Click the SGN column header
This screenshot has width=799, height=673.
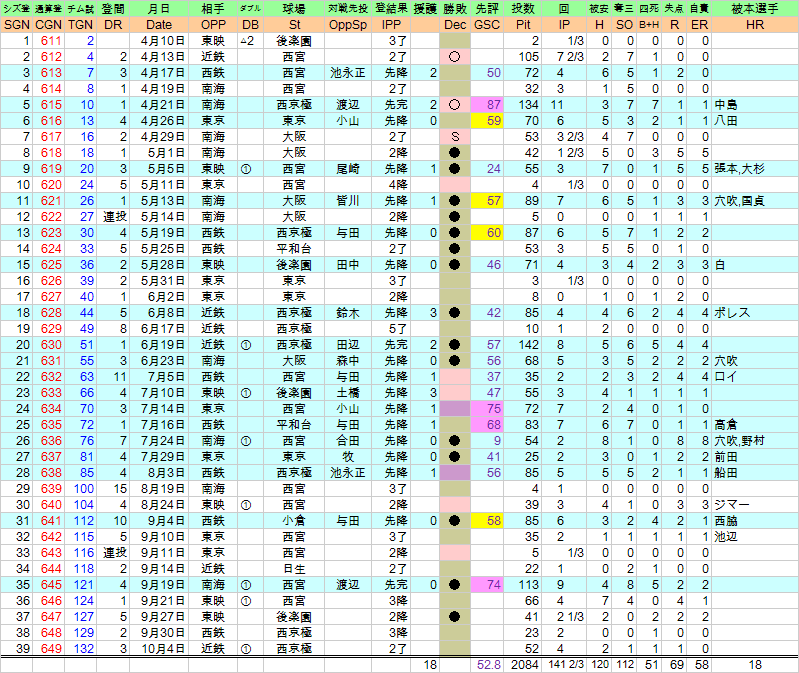coord(17,24)
